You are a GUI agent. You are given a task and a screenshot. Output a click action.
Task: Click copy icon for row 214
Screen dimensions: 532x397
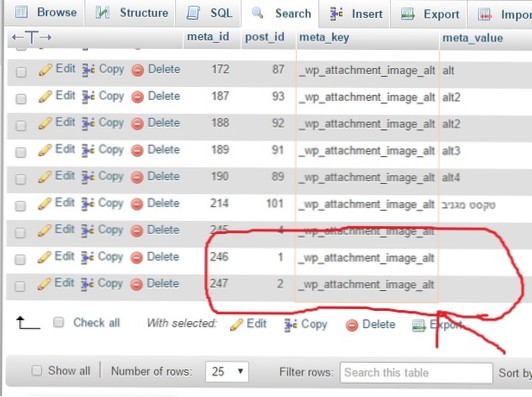click(x=88, y=204)
